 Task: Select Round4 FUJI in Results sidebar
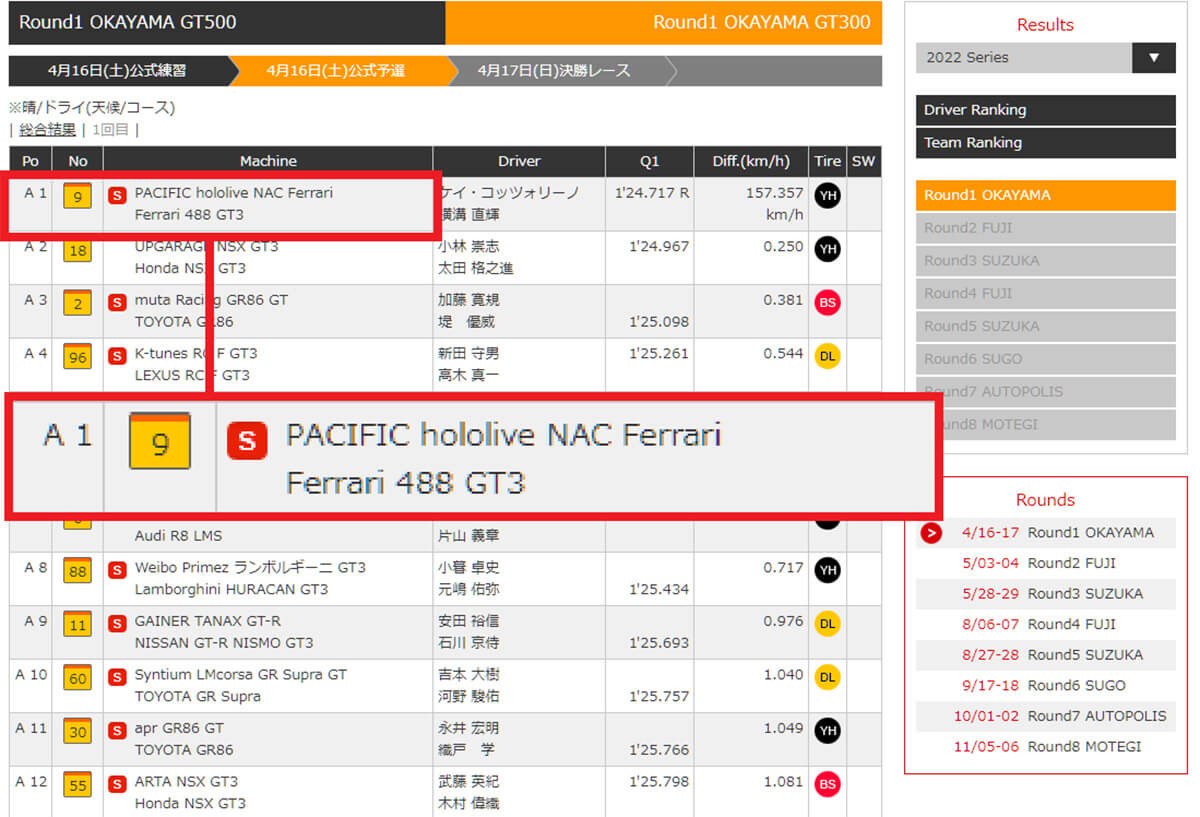[1045, 293]
